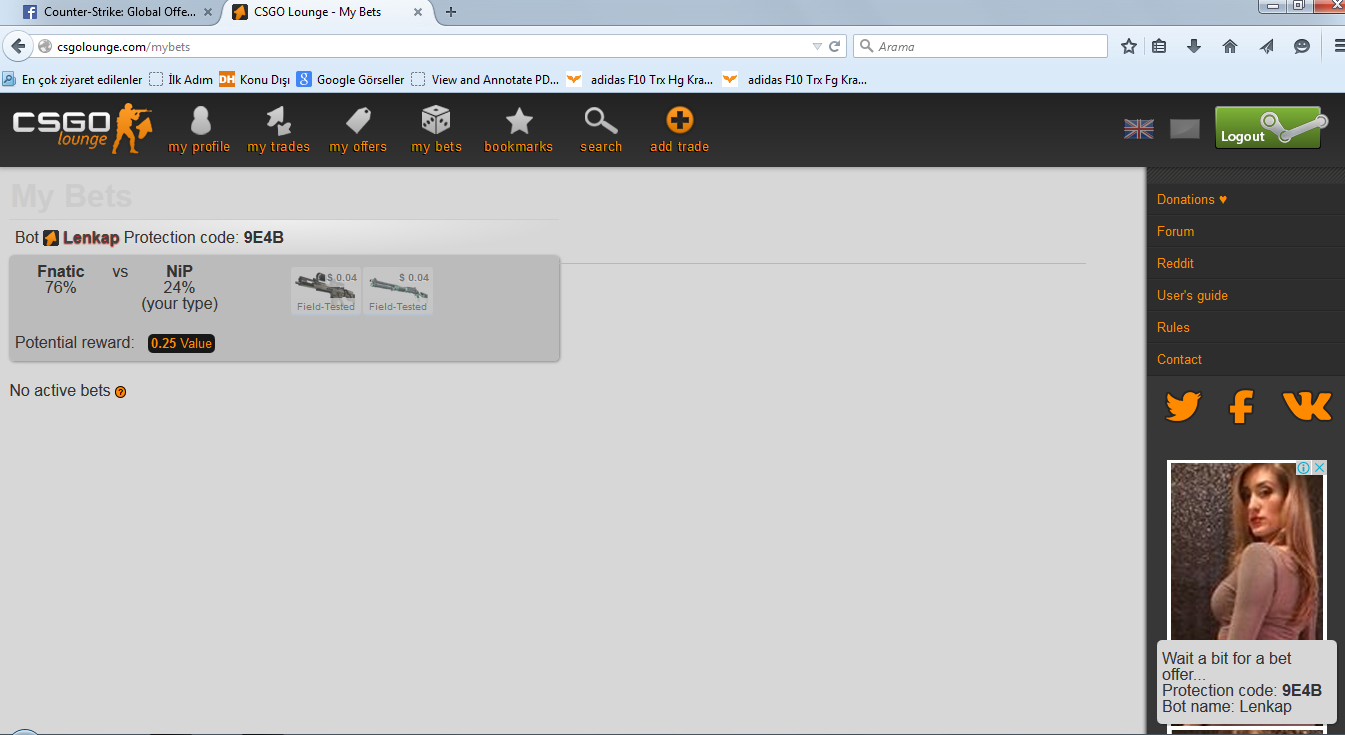This screenshot has height=735, width=1345.
Task: Click the add trade plus icon
Action: [x=679, y=121]
